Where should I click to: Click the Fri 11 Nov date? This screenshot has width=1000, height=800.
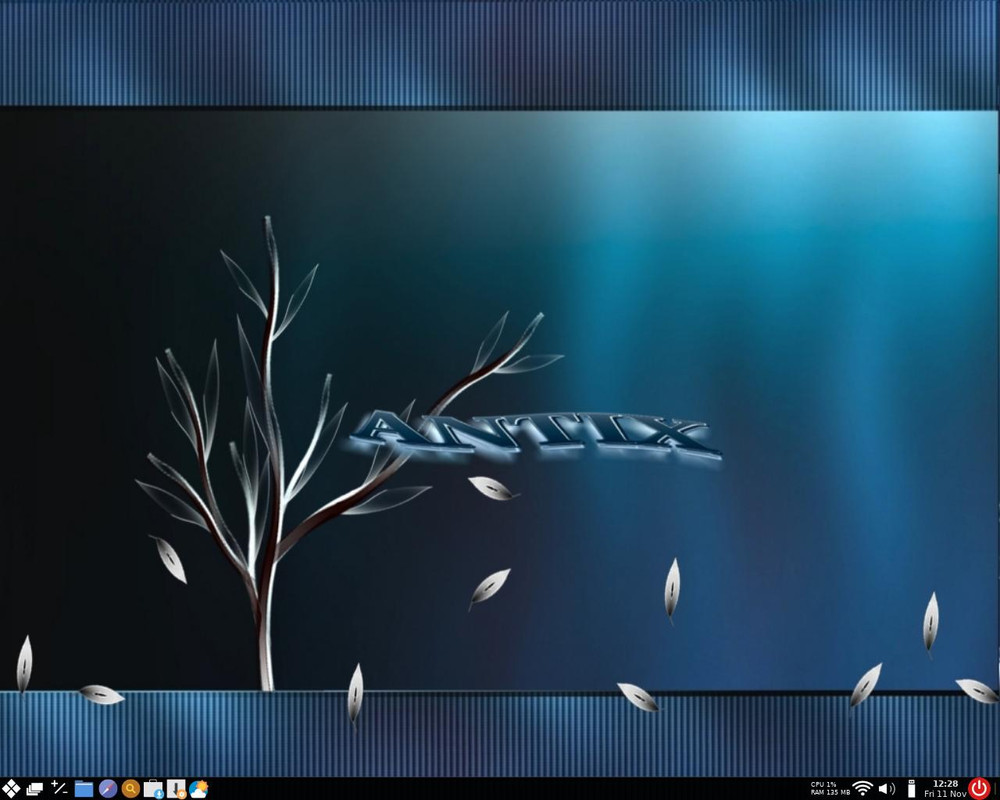tap(945, 794)
